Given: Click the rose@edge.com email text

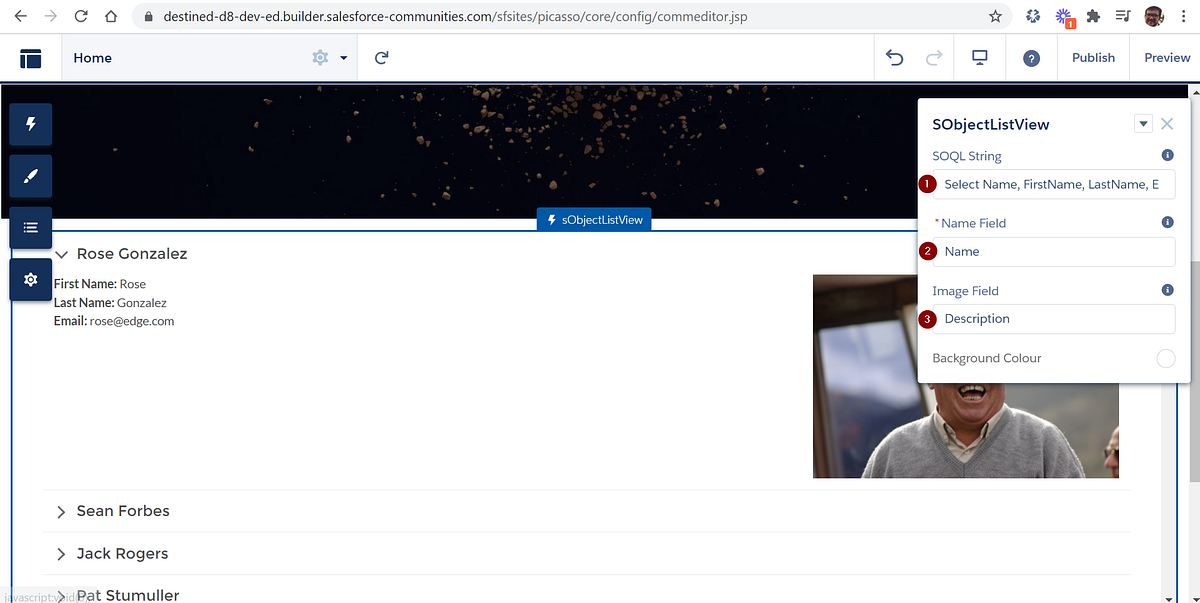Looking at the screenshot, I should click(x=132, y=321).
